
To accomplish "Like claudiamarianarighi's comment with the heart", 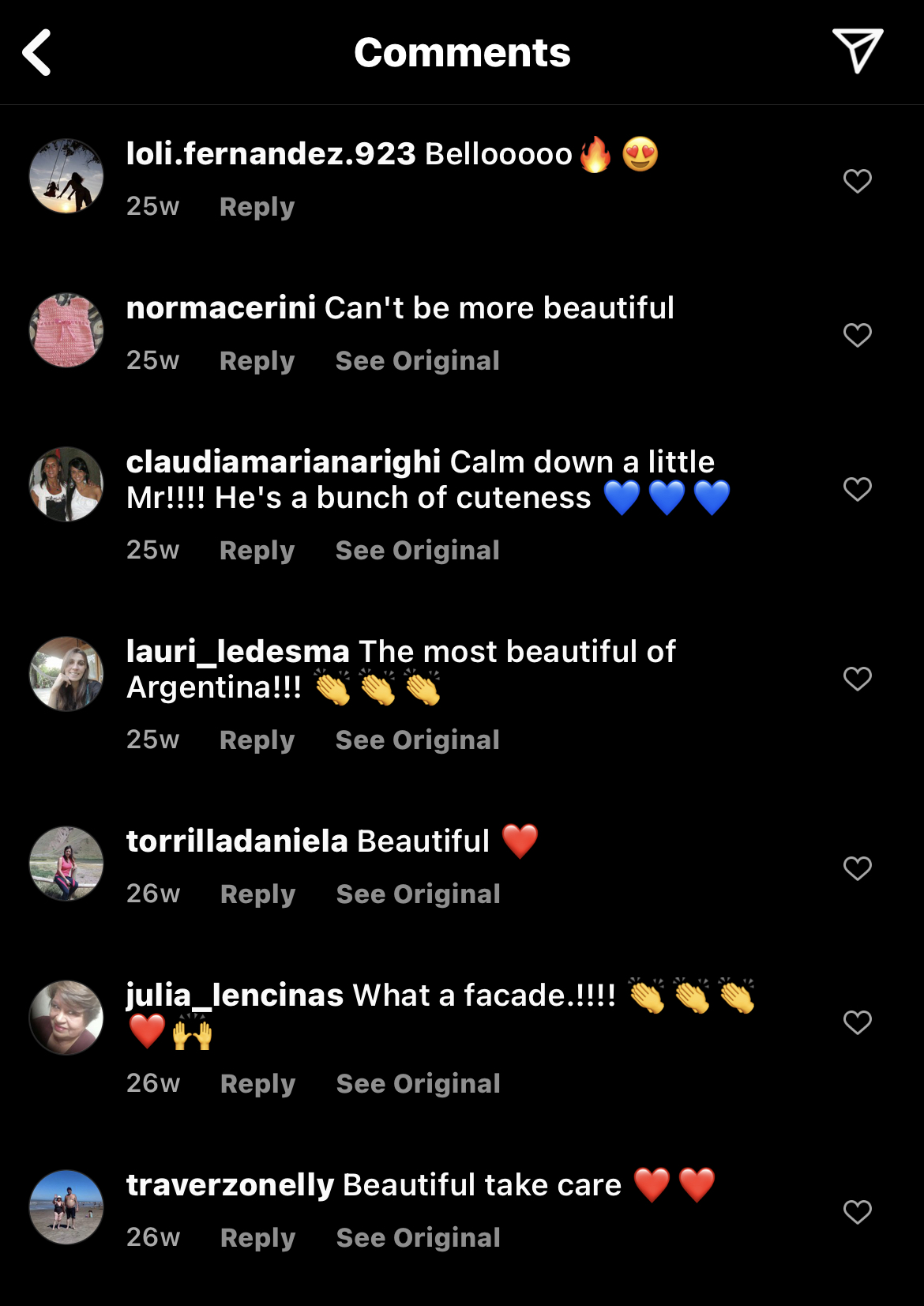I will tap(858, 489).
